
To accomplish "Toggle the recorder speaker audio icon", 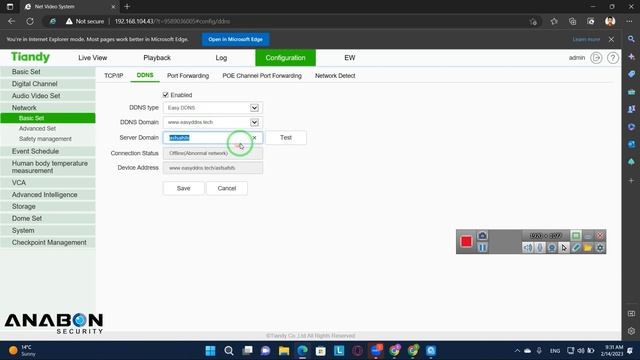I will pyautogui.click(x=528, y=248).
